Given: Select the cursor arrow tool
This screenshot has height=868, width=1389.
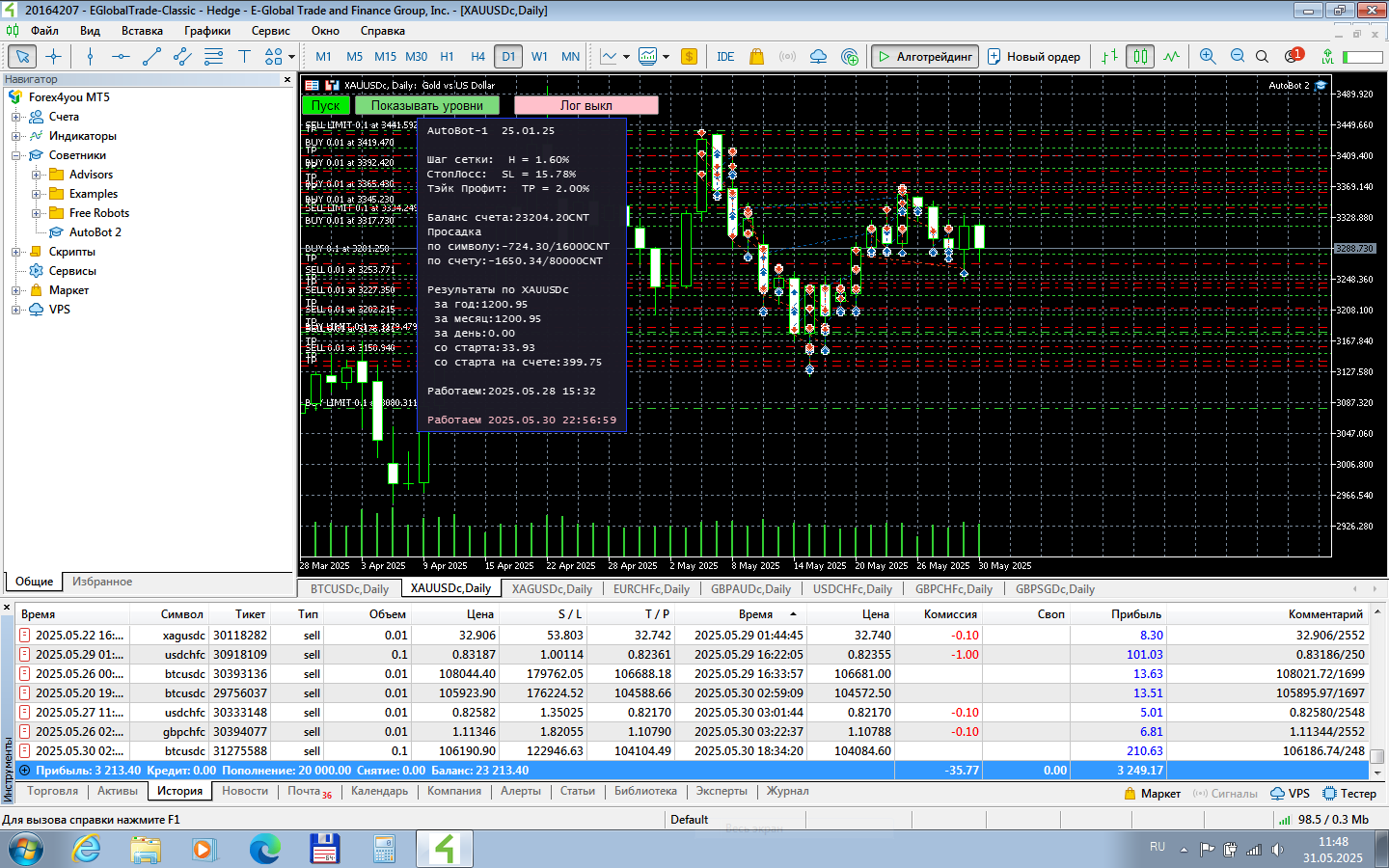Looking at the screenshot, I should pos(21,57).
